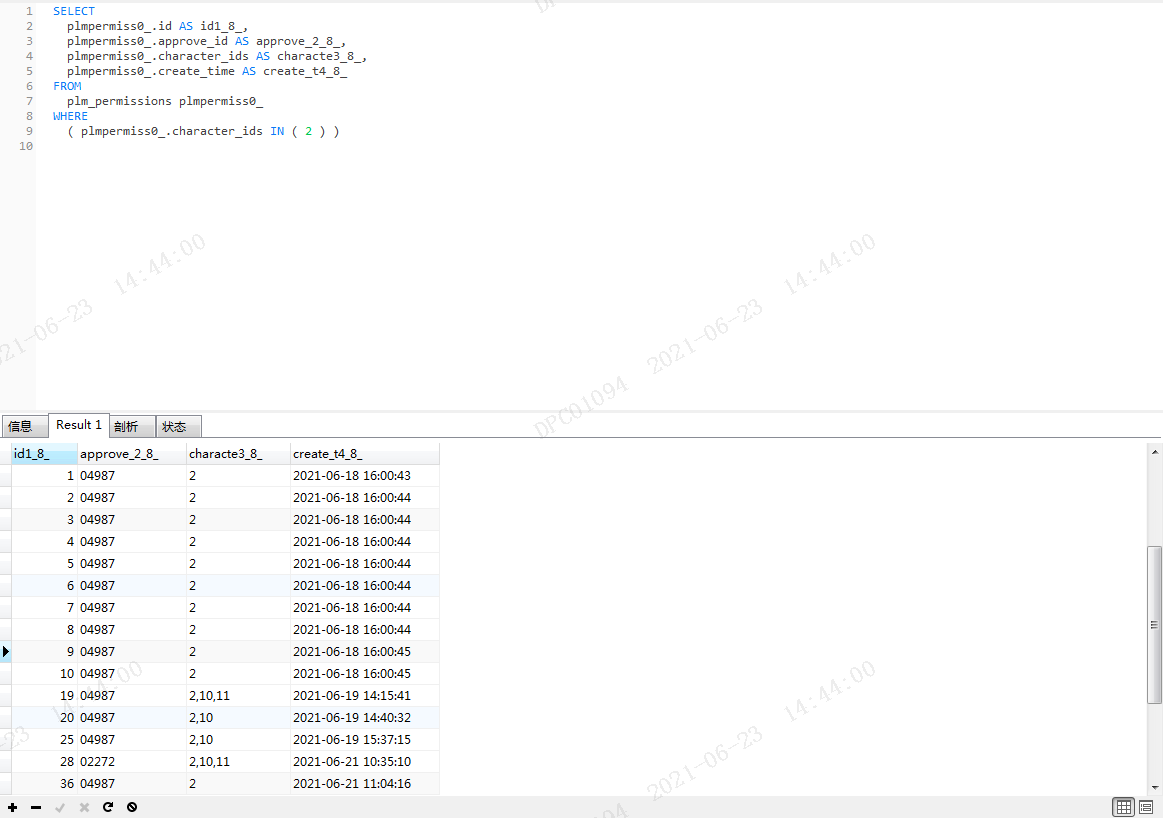Open the 信息 tab
This screenshot has height=818, width=1163.
pos(24,426)
